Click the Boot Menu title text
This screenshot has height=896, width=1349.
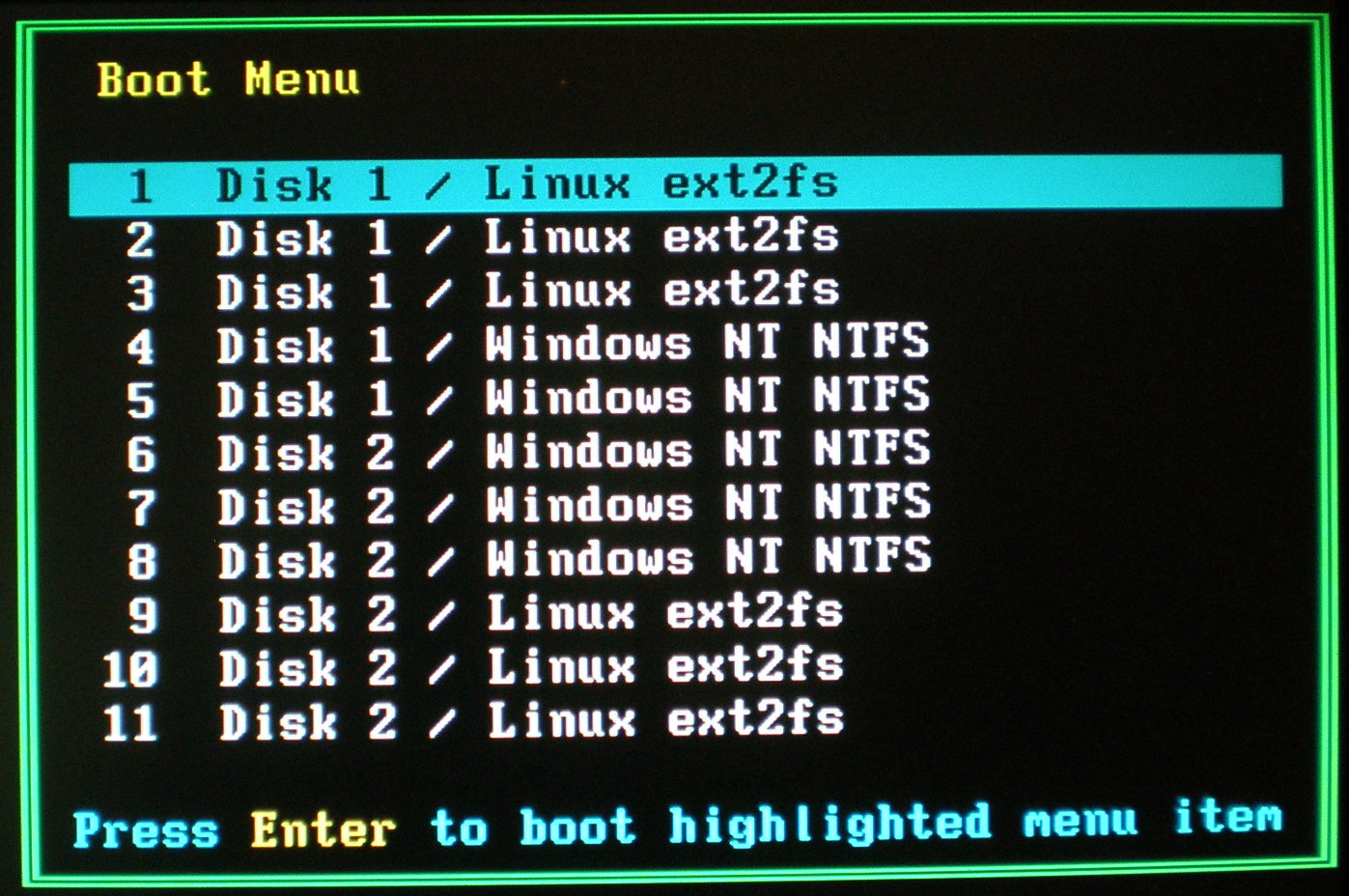(228, 79)
